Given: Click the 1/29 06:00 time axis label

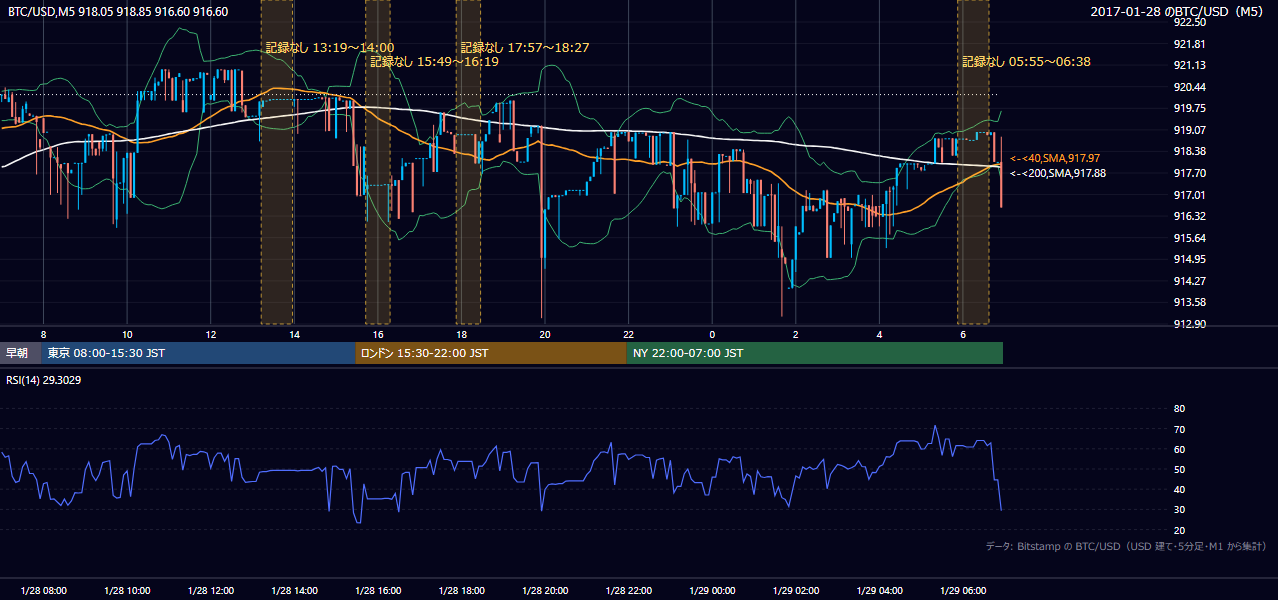Looking at the screenshot, I should point(963,591).
